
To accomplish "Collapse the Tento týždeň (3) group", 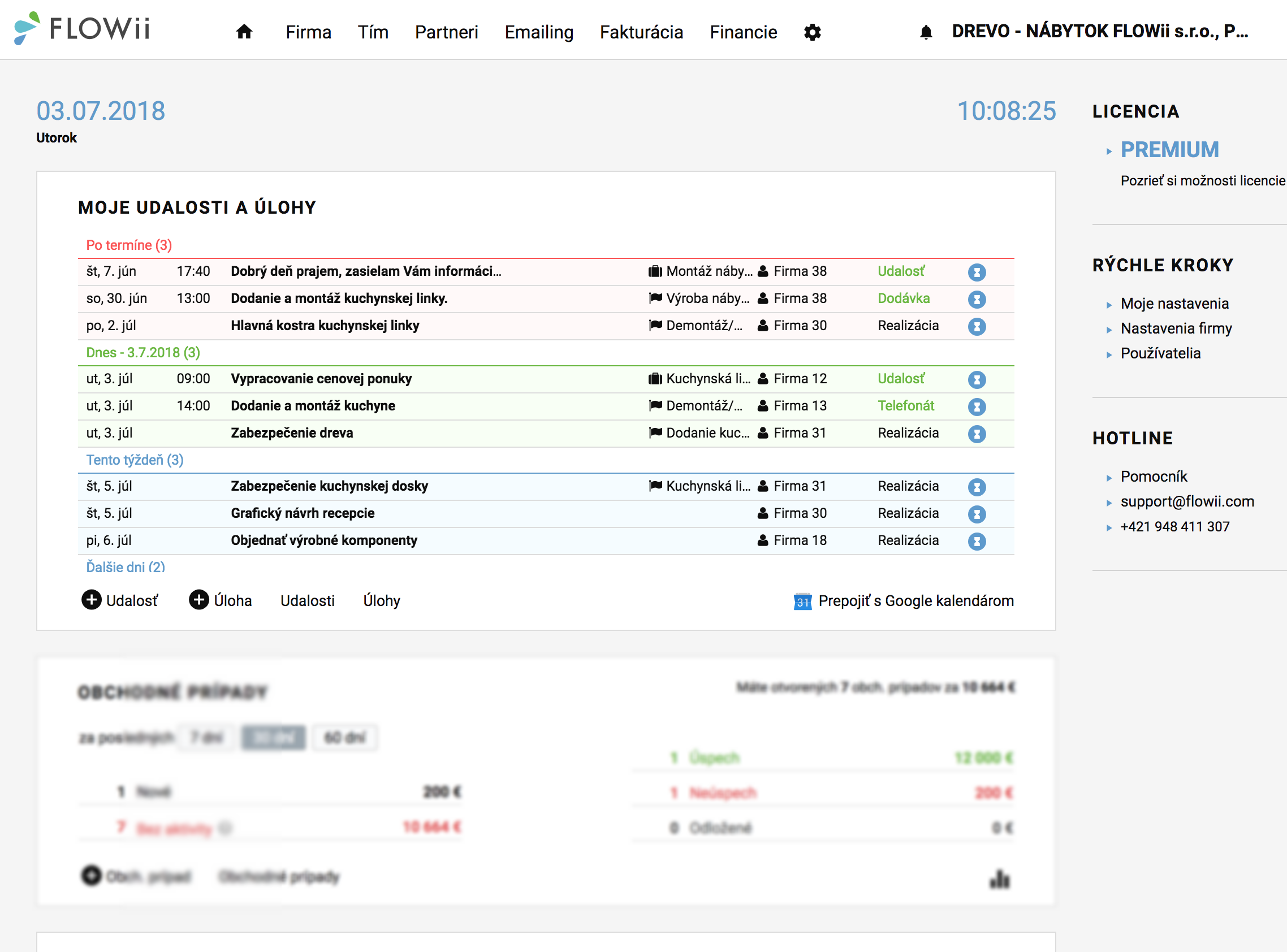I will click(135, 460).
